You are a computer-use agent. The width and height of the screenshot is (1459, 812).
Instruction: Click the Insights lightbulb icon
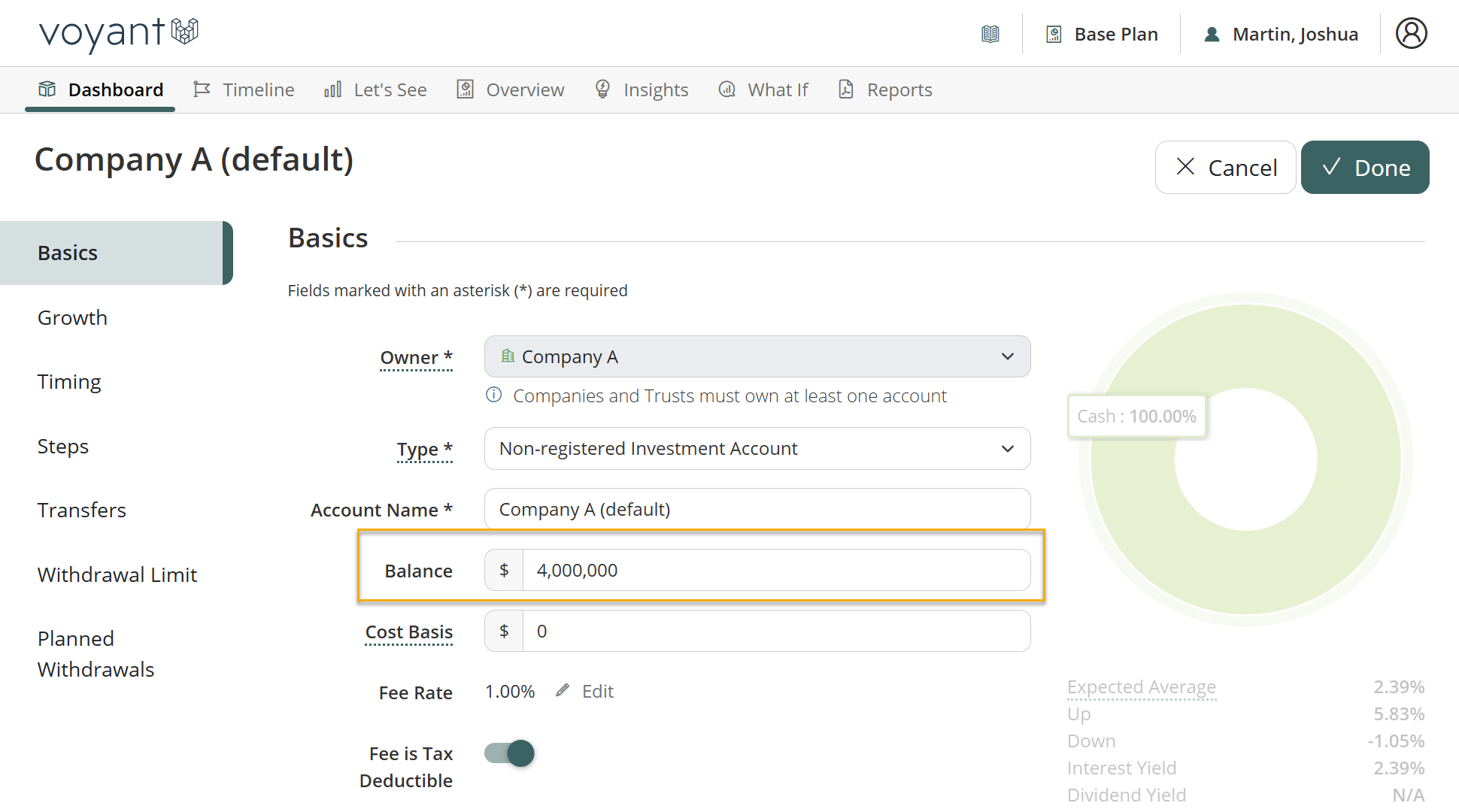pos(602,89)
